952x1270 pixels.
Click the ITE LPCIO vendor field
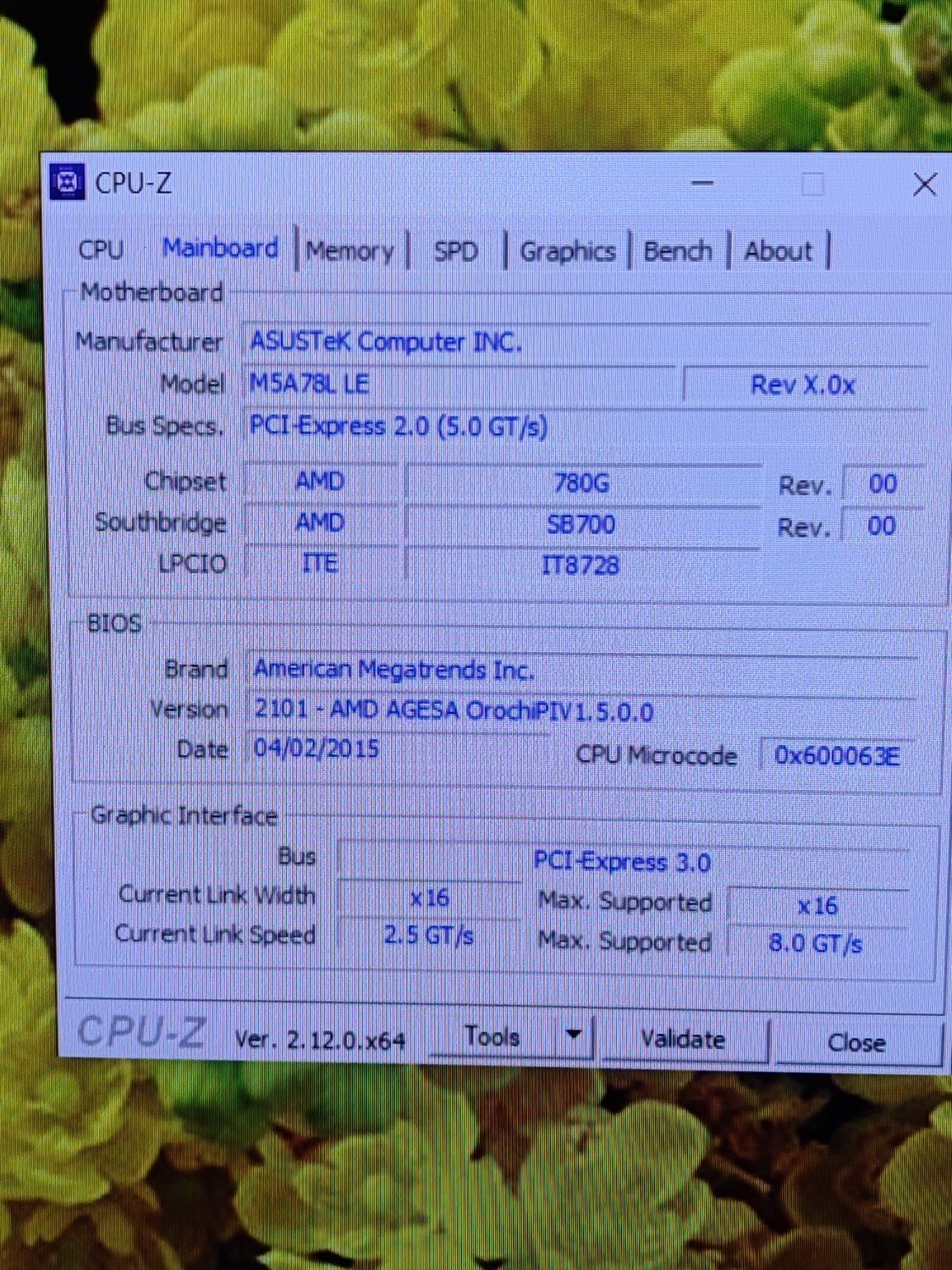321,563
